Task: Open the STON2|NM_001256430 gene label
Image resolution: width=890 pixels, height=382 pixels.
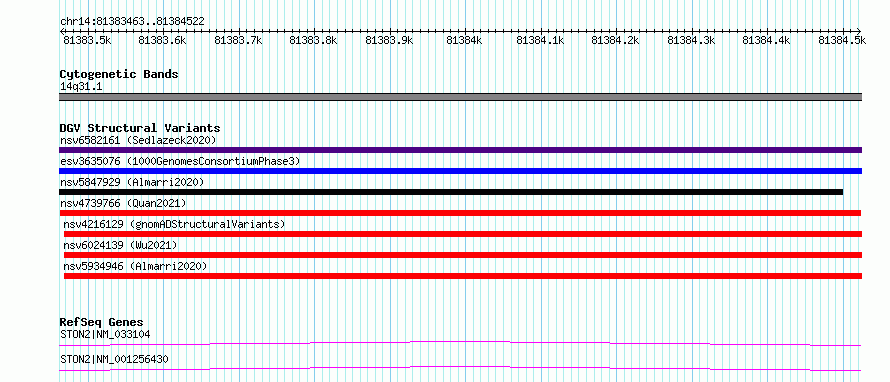Action: pos(114,359)
